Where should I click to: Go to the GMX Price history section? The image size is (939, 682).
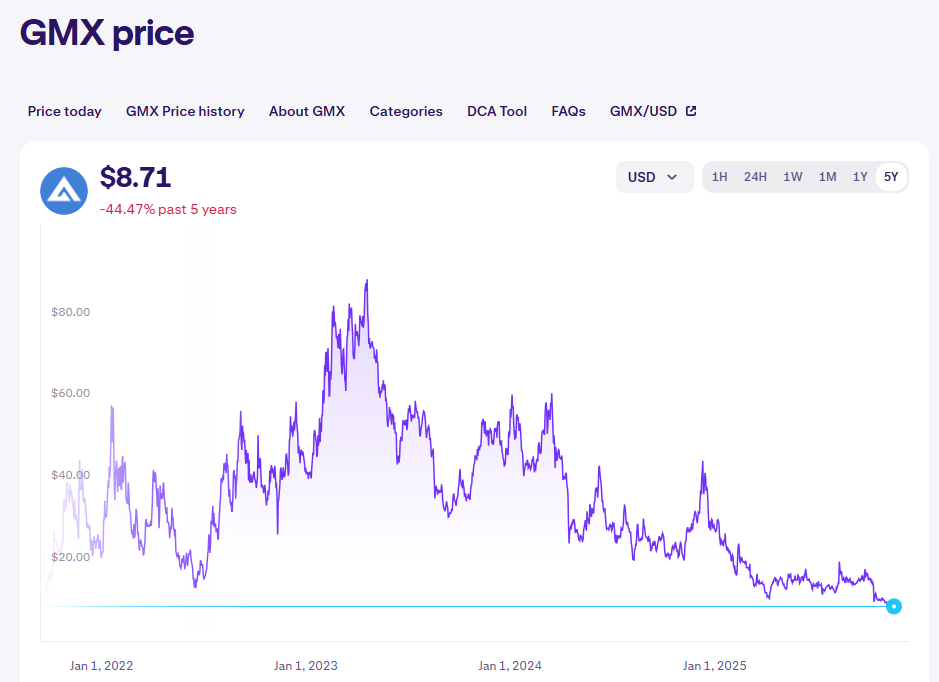point(185,111)
